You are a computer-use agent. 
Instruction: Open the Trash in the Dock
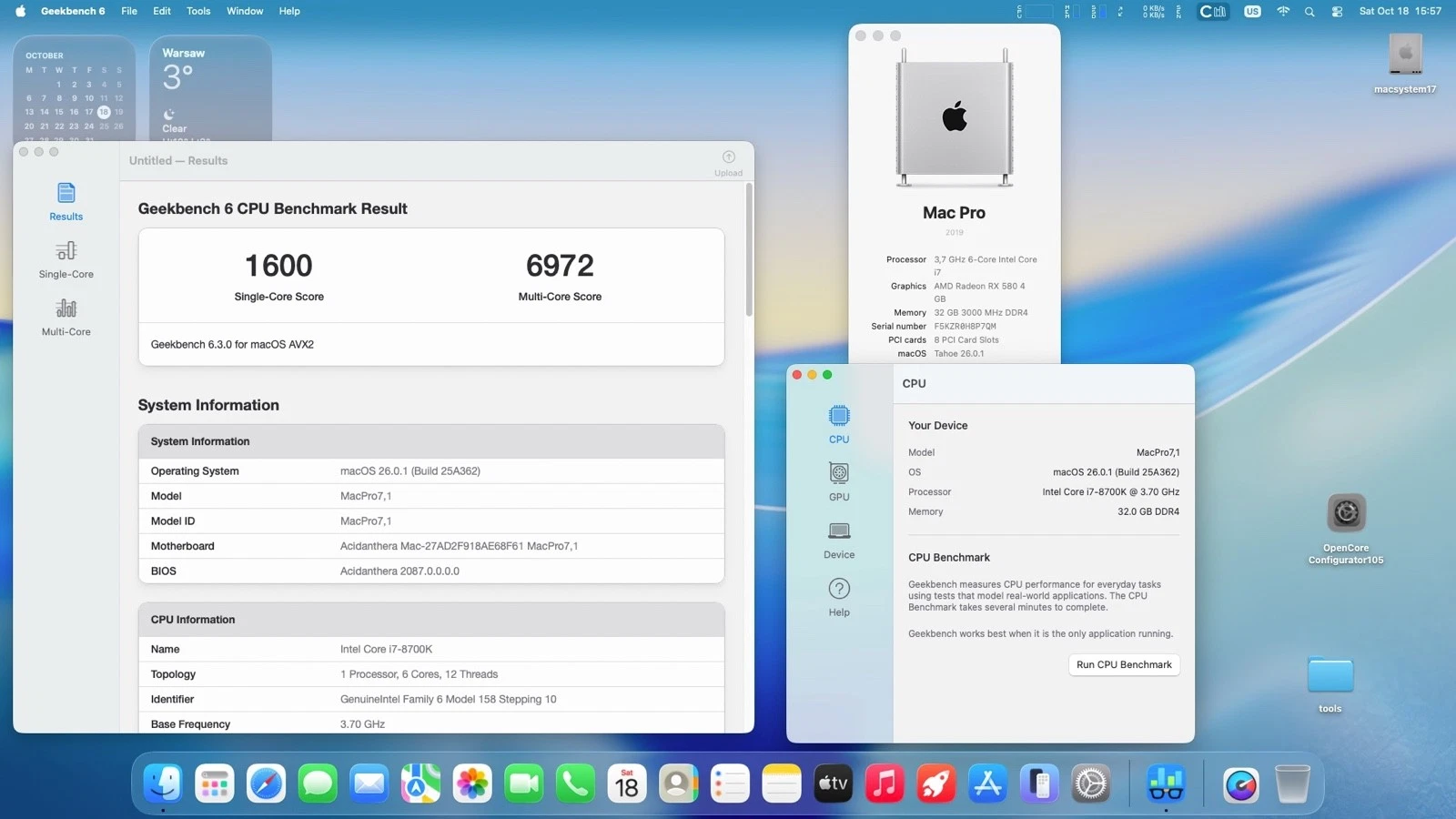point(1292,784)
